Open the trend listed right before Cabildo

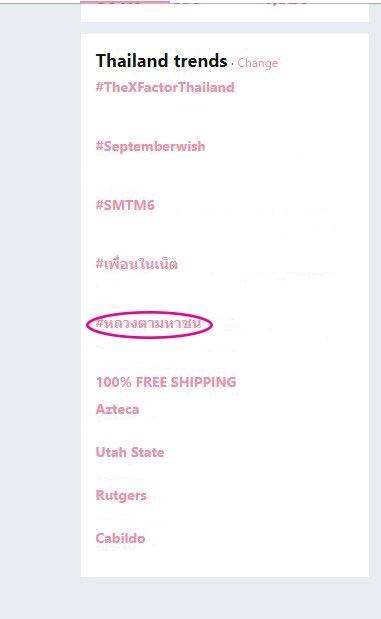point(121,495)
